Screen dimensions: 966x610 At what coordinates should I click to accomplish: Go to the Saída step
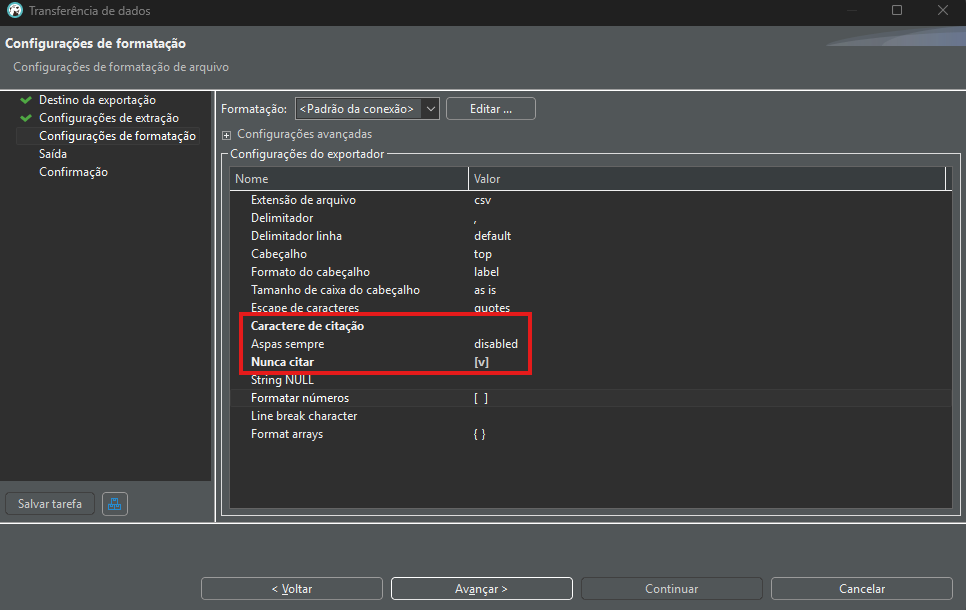point(53,154)
